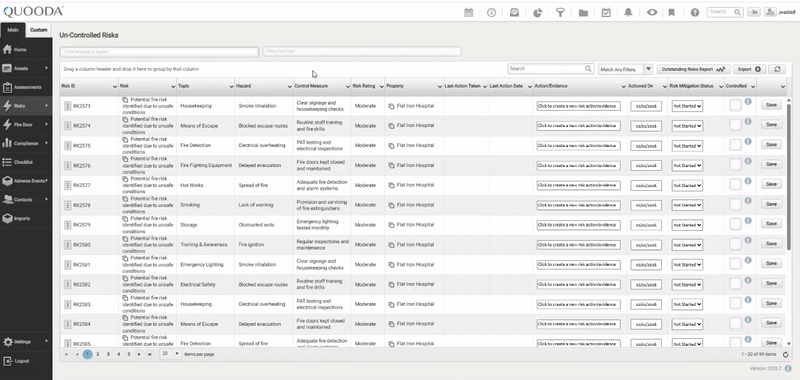Open the pie chart reports icon
The image size is (800, 380).
tap(537, 13)
